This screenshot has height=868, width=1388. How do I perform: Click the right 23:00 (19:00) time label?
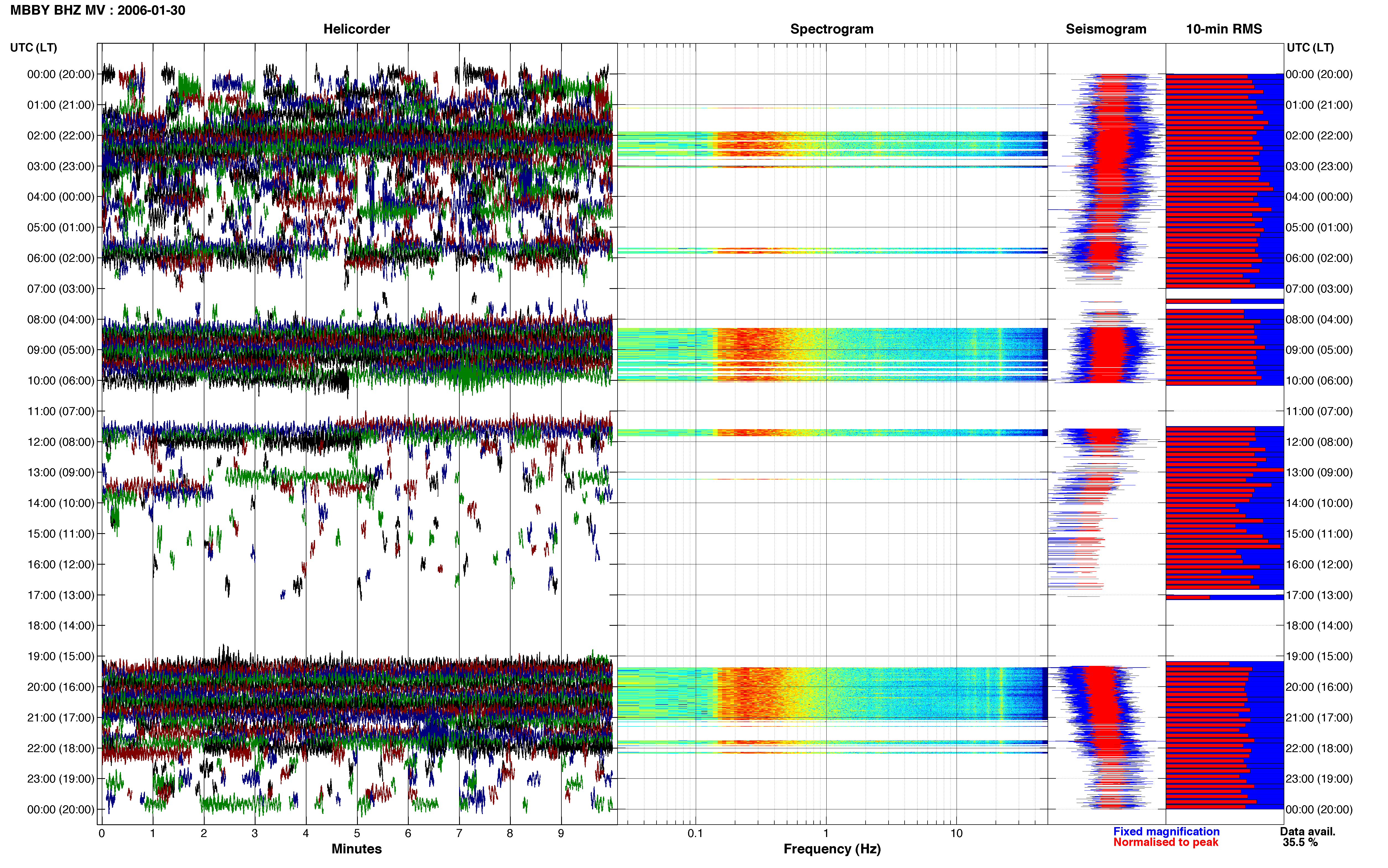(1319, 779)
